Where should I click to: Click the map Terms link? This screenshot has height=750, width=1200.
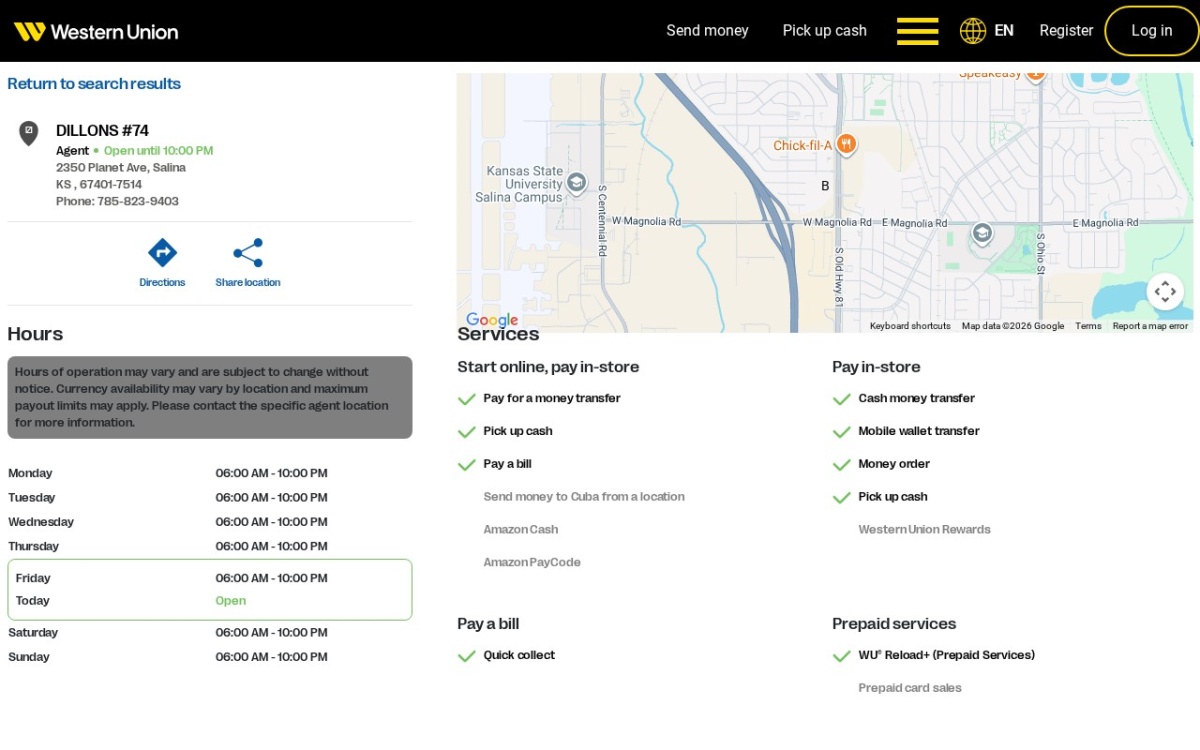pos(1088,326)
